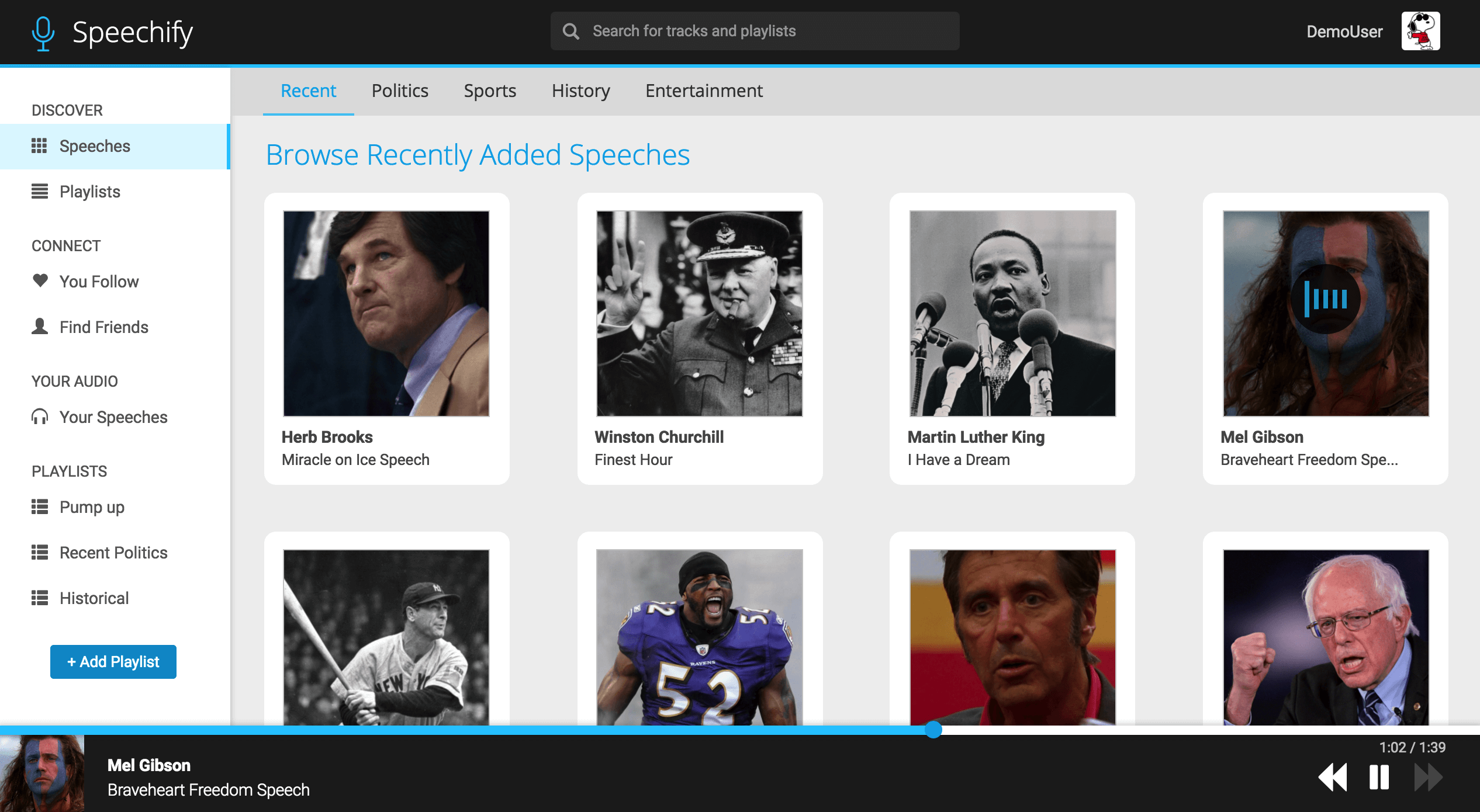Select the Sports category tab

pyautogui.click(x=490, y=91)
